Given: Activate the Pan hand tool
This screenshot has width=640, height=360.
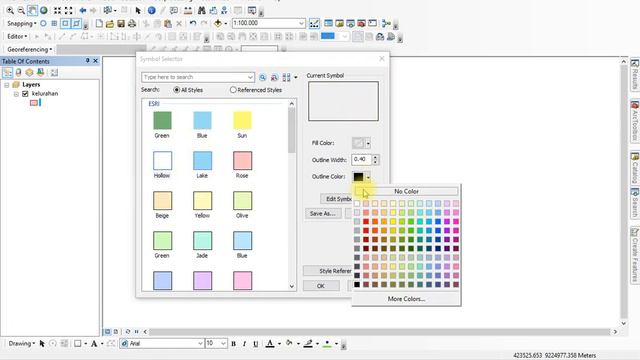Looking at the screenshot, I should pyautogui.click(x=32, y=10).
